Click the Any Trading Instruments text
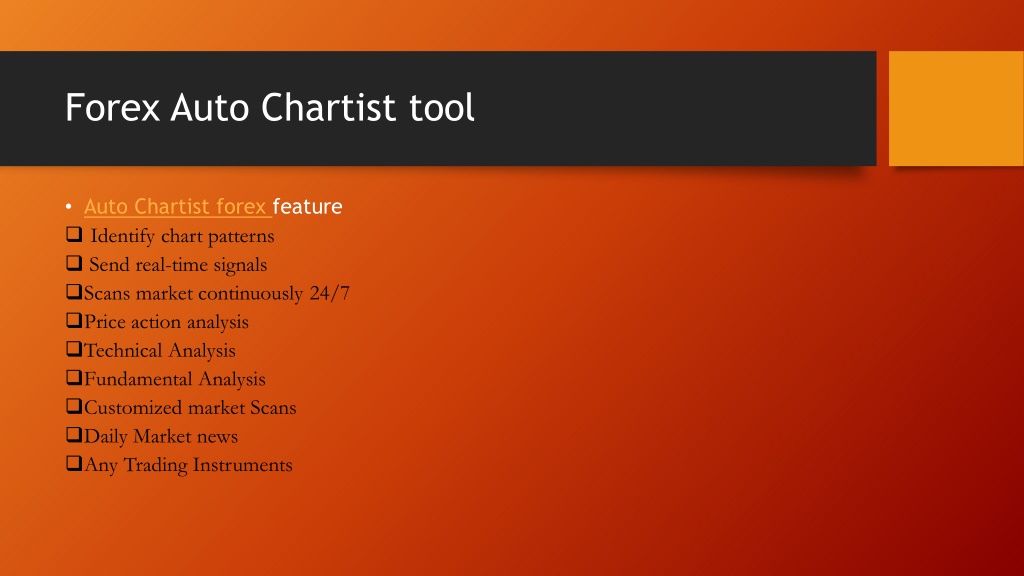This screenshot has width=1024, height=576. tap(188, 465)
